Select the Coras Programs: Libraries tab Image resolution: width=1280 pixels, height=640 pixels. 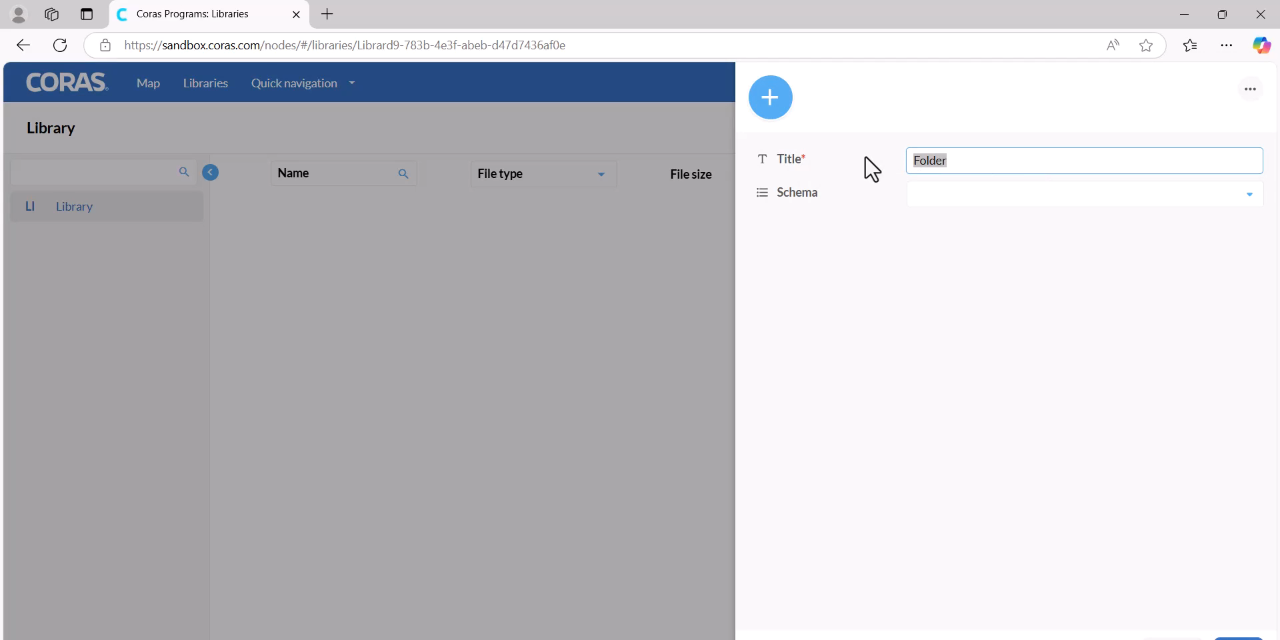tap(209, 14)
